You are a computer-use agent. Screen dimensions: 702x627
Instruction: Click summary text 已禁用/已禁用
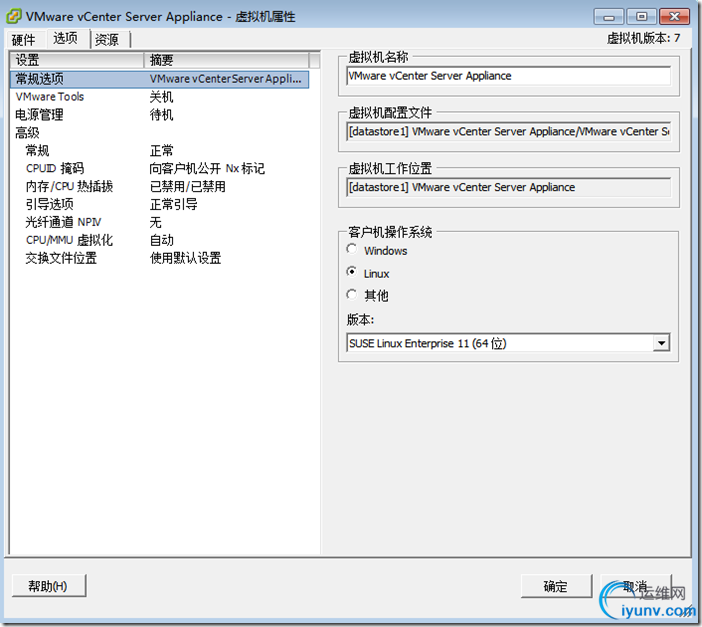[x=188, y=186]
